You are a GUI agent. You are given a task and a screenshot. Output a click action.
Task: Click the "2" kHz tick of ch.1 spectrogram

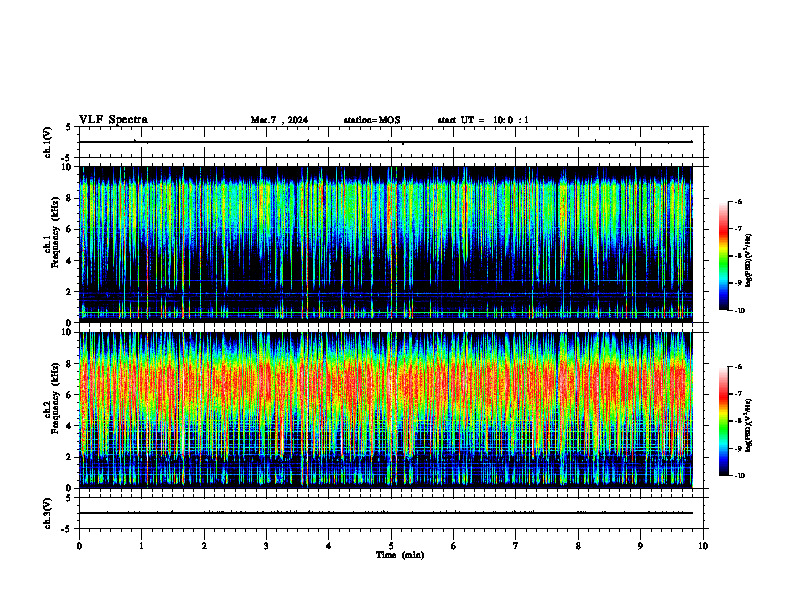click(x=70, y=292)
